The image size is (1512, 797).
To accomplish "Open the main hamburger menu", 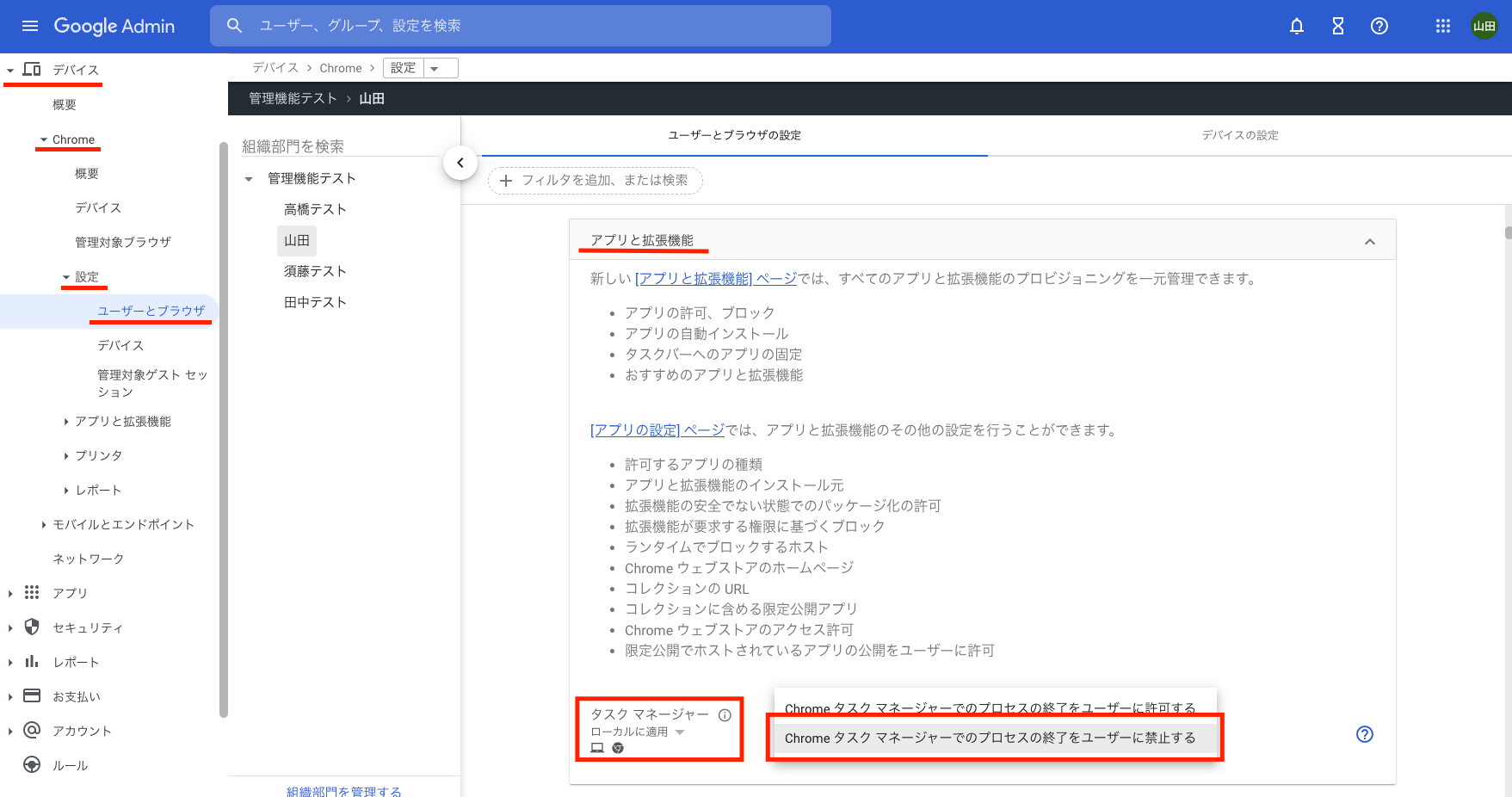I will (30, 26).
